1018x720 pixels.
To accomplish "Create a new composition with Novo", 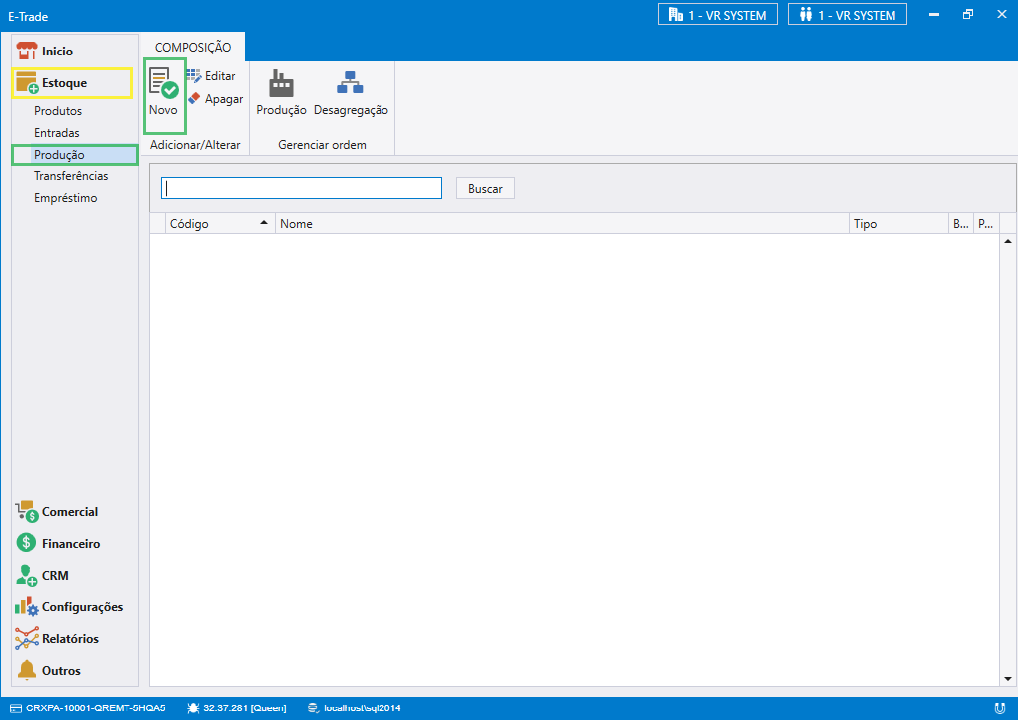I will click(x=164, y=93).
